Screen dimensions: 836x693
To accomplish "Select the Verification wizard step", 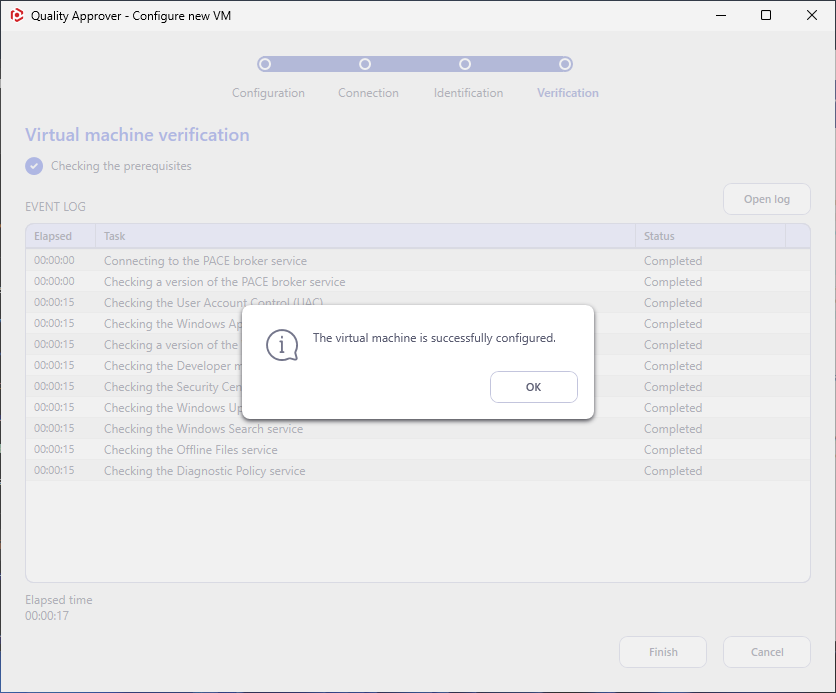I will pyautogui.click(x=568, y=93).
